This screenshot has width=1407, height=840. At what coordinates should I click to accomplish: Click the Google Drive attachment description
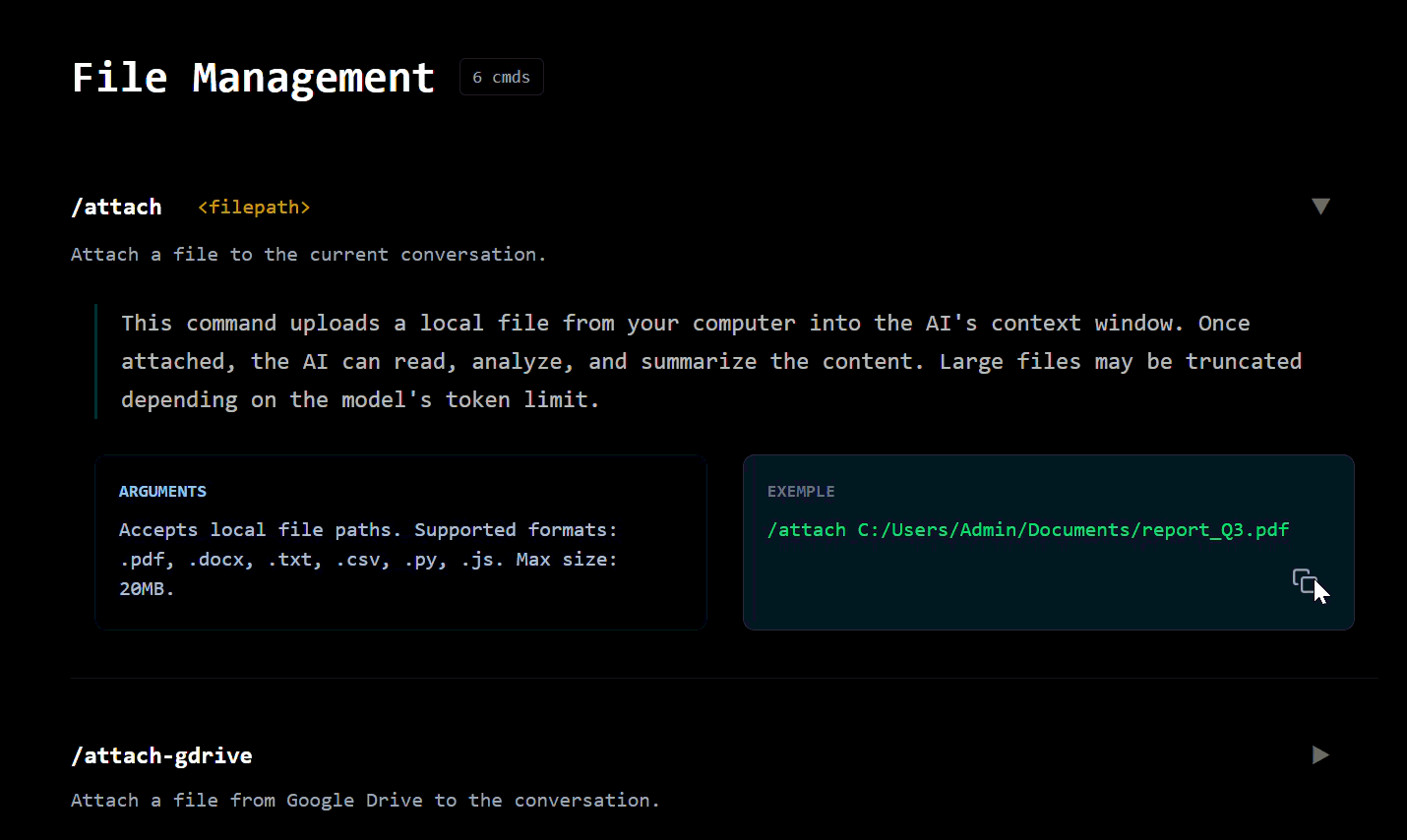coord(364,800)
